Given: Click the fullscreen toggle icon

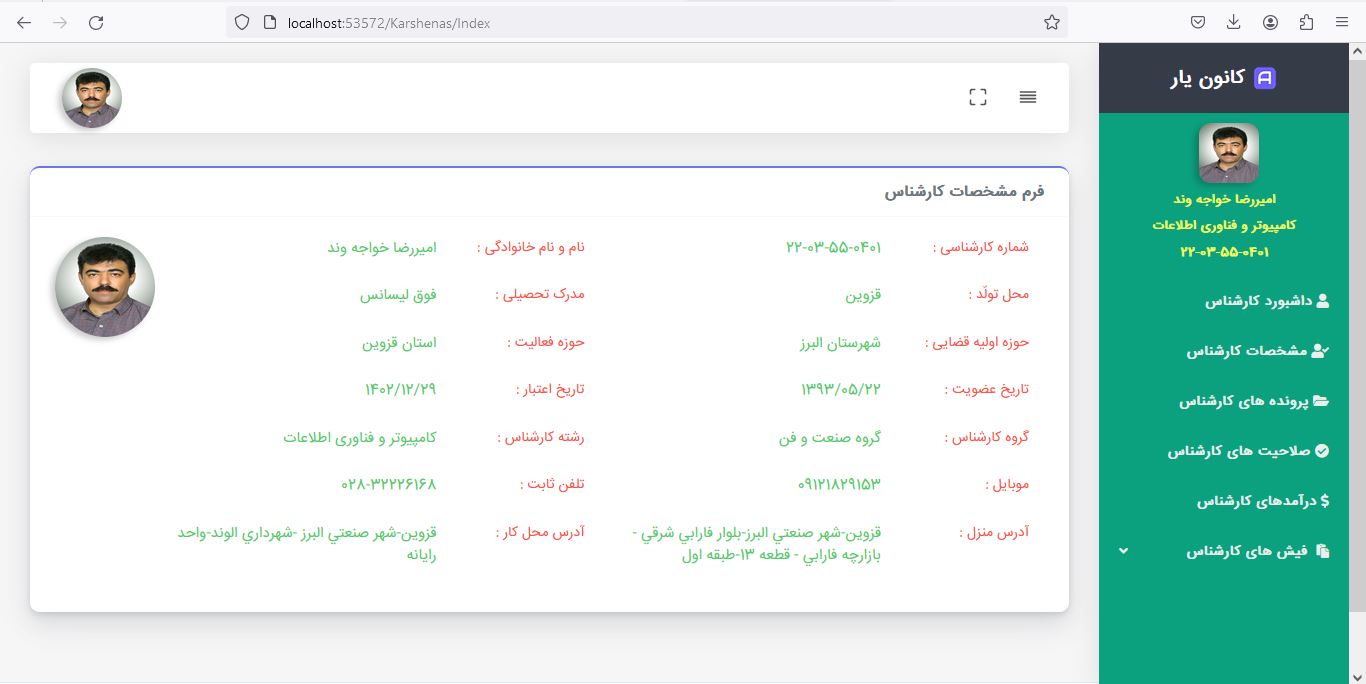Looking at the screenshot, I should coord(978,97).
